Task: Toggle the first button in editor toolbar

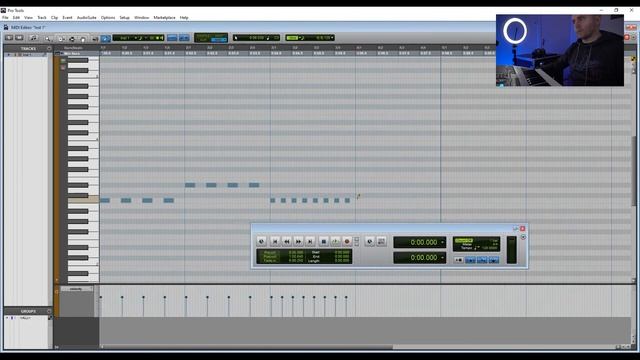Action: click(9, 38)
